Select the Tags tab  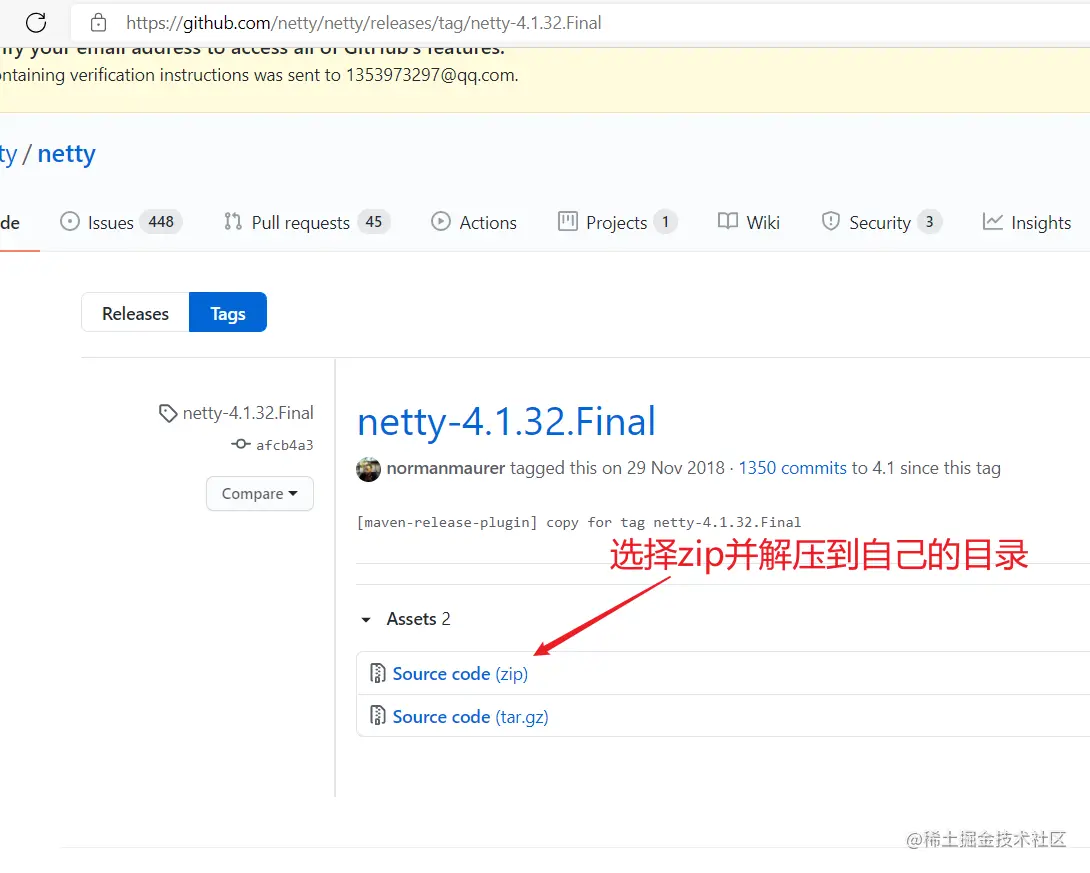[227, 313]
